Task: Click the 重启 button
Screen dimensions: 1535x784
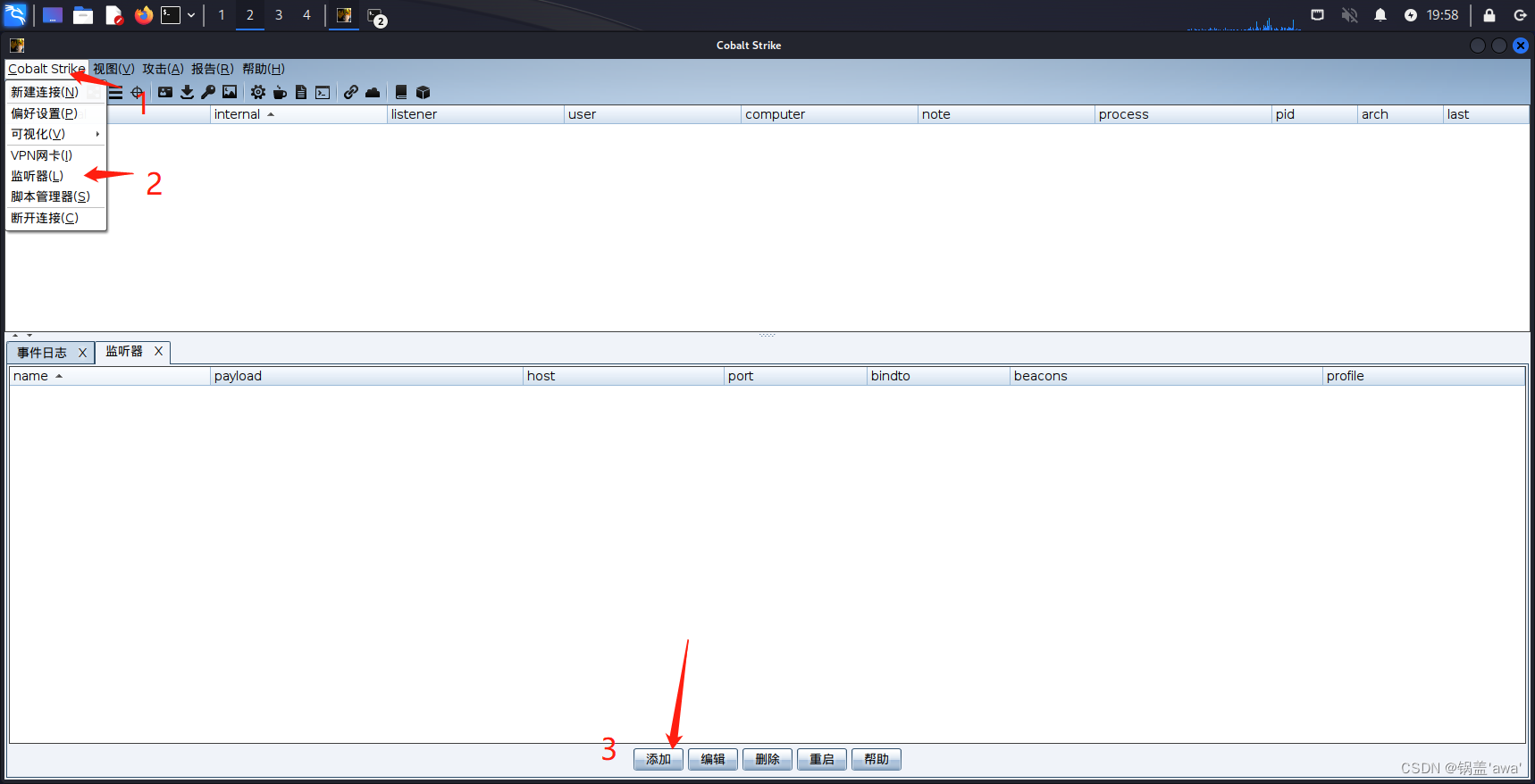Action: (x=822, y=759)
